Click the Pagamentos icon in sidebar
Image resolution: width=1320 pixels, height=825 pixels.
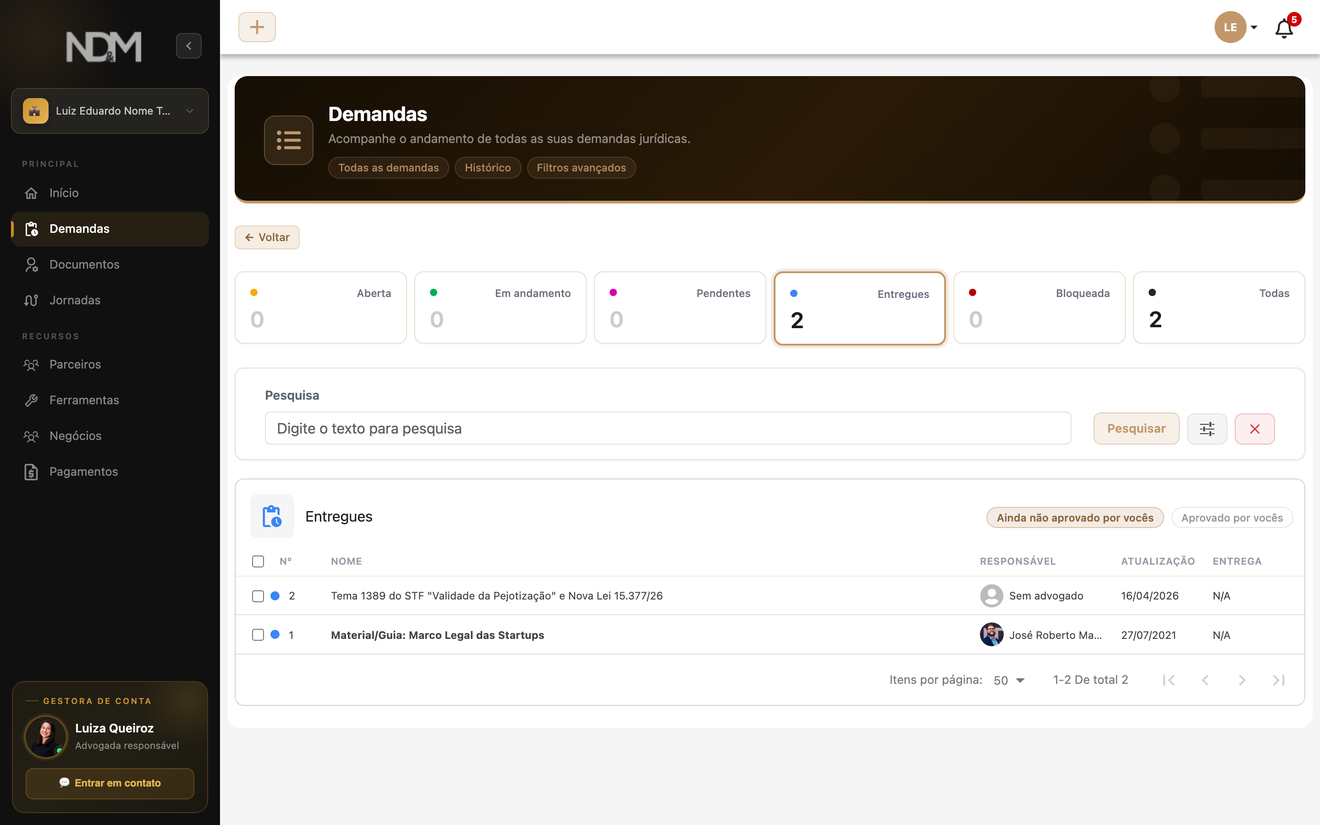[x=31, y=472]
